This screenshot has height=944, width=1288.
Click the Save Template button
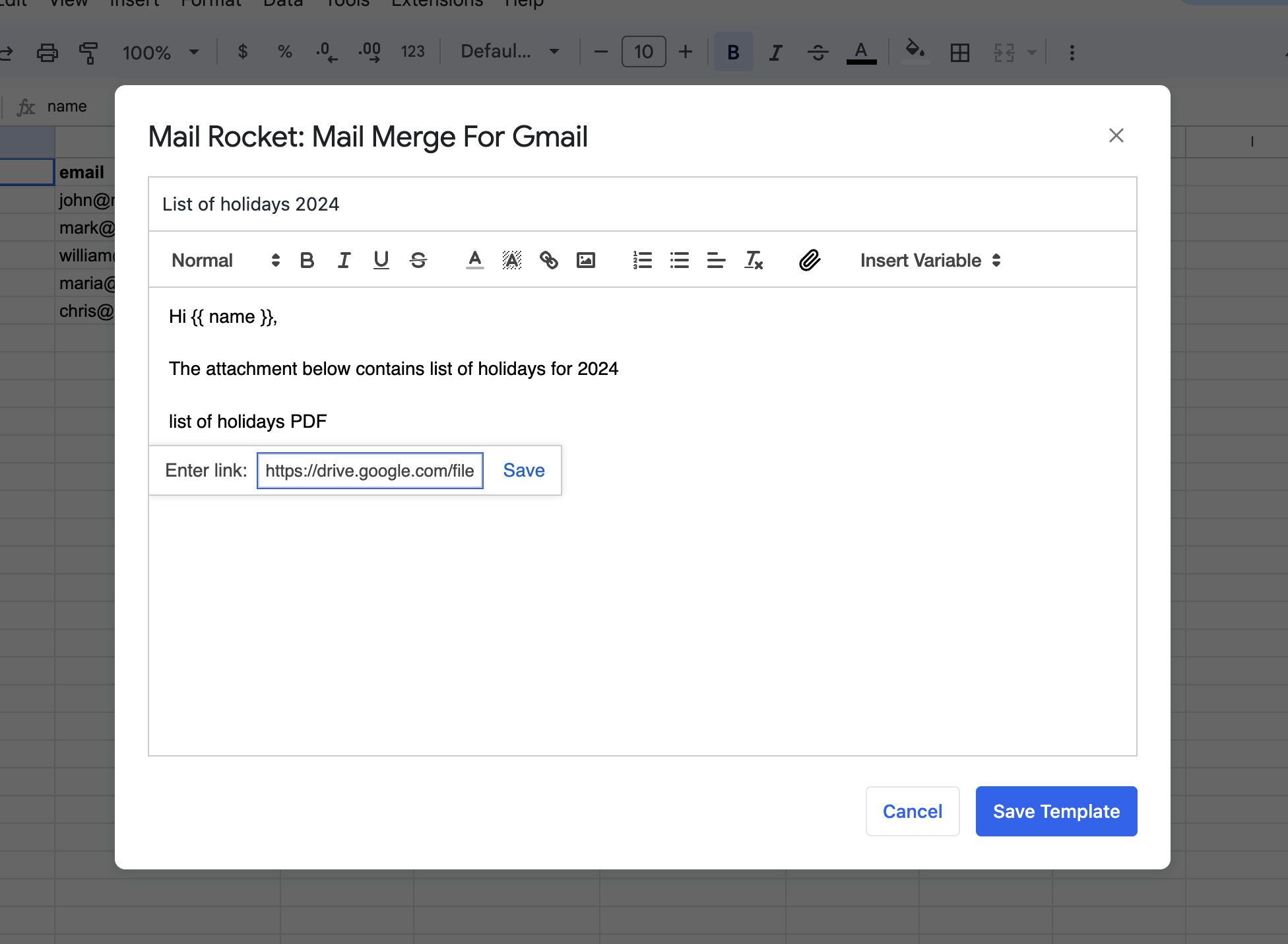[x=1056, y=811]
